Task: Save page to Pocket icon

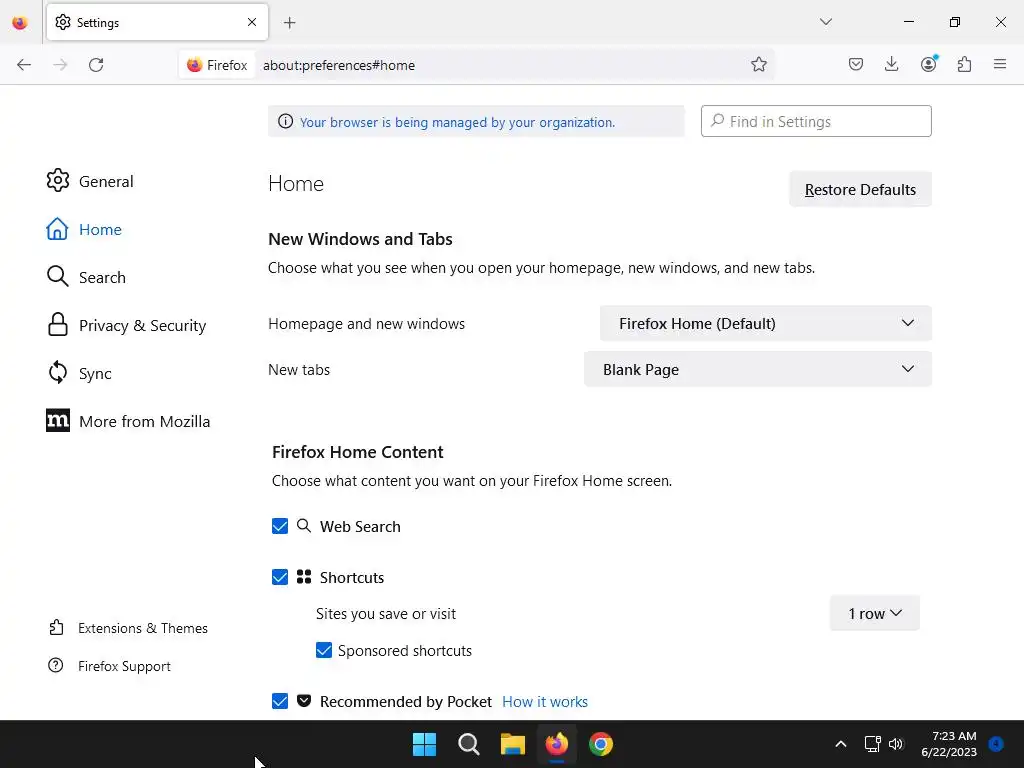Action: coord(856,64)
